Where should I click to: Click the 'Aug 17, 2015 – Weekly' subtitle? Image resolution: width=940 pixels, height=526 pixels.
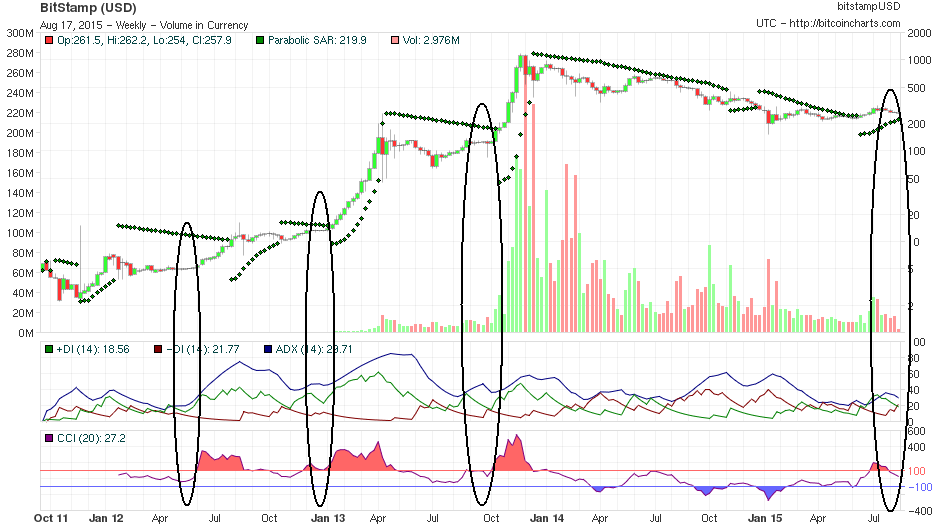(x=93, y=25)
